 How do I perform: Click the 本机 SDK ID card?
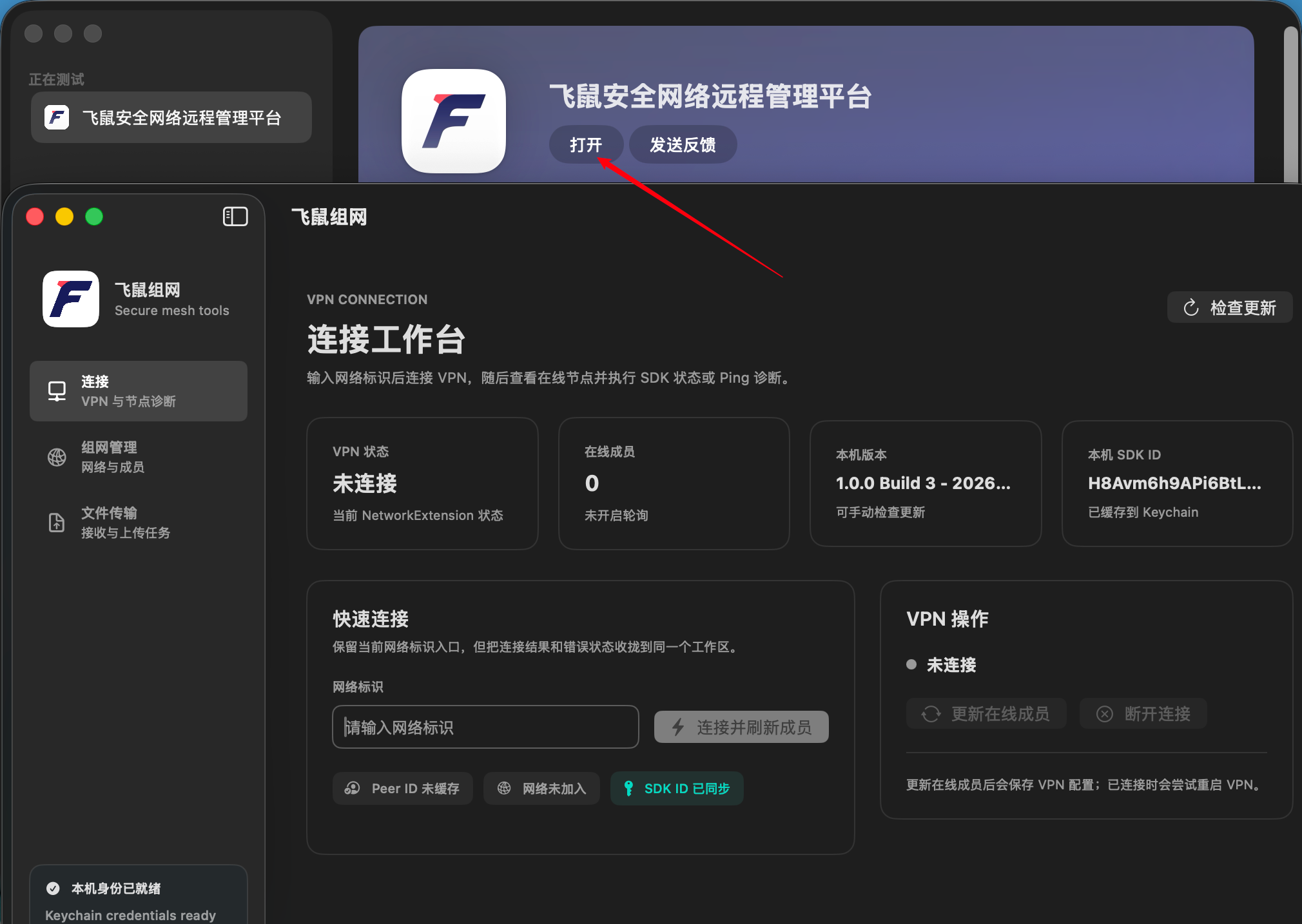click(x=1177, y=483)
